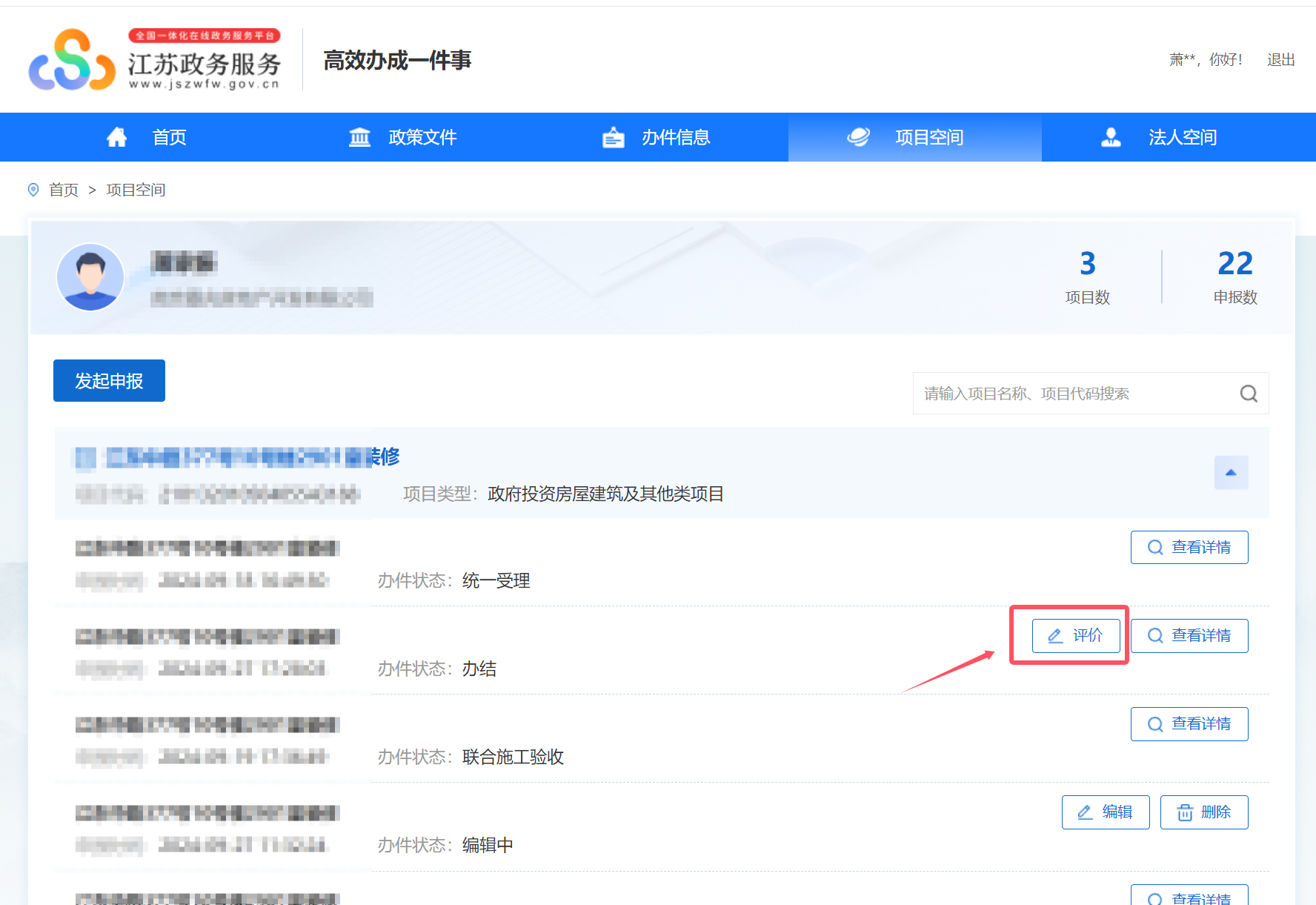Click the Jiangsu government service logo
1316x905 pixels.
pos(155,60)
